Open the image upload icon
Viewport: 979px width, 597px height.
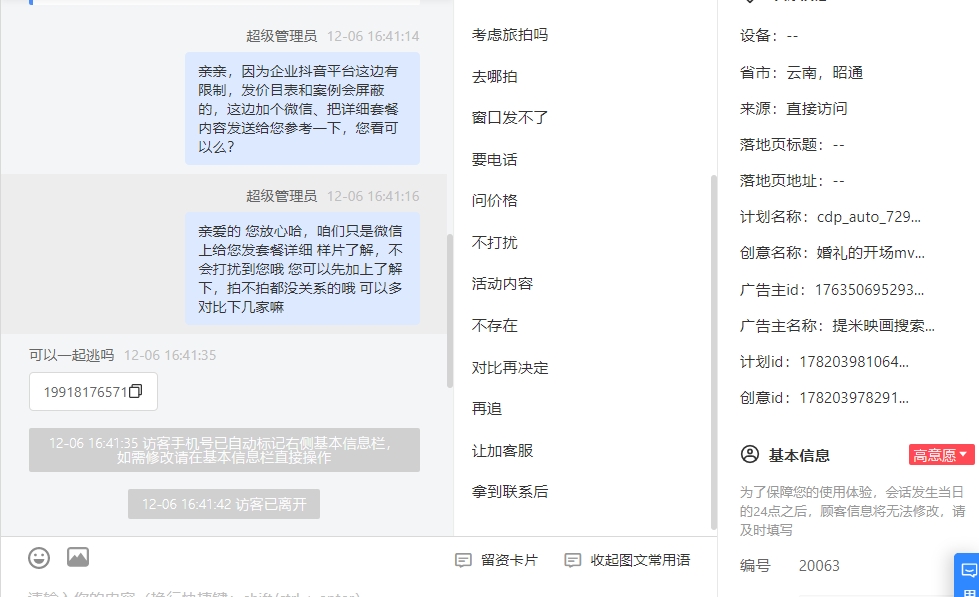coord(78,557)
